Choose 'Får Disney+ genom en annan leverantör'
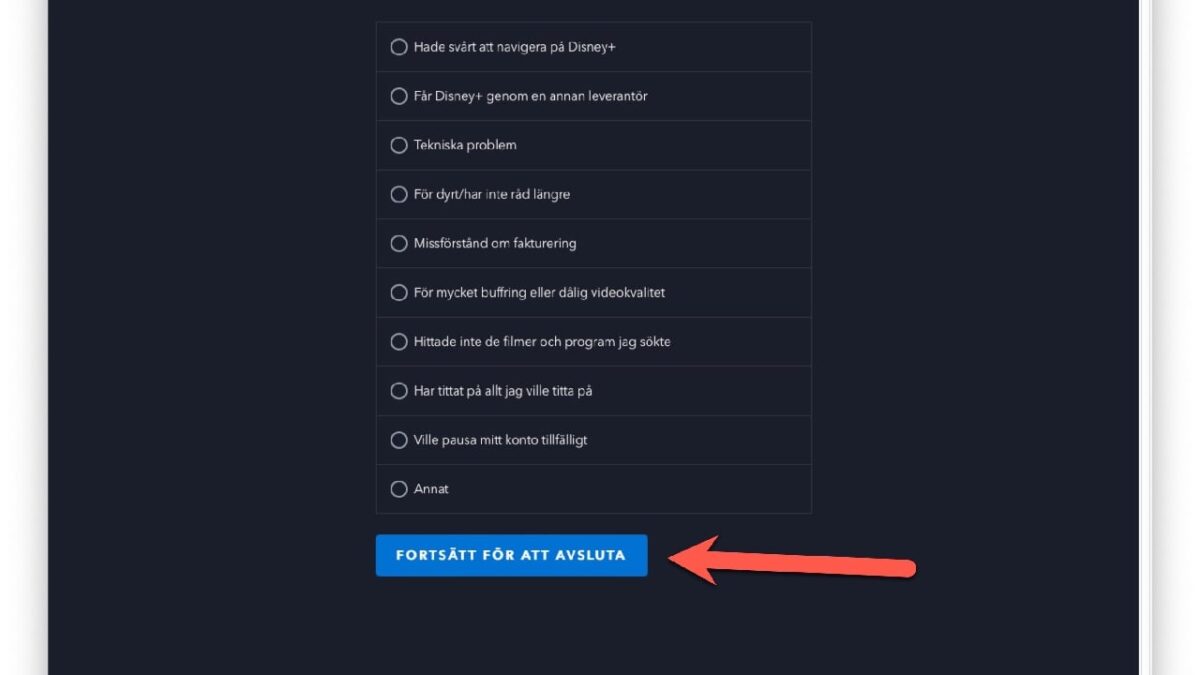 (398, 95)
